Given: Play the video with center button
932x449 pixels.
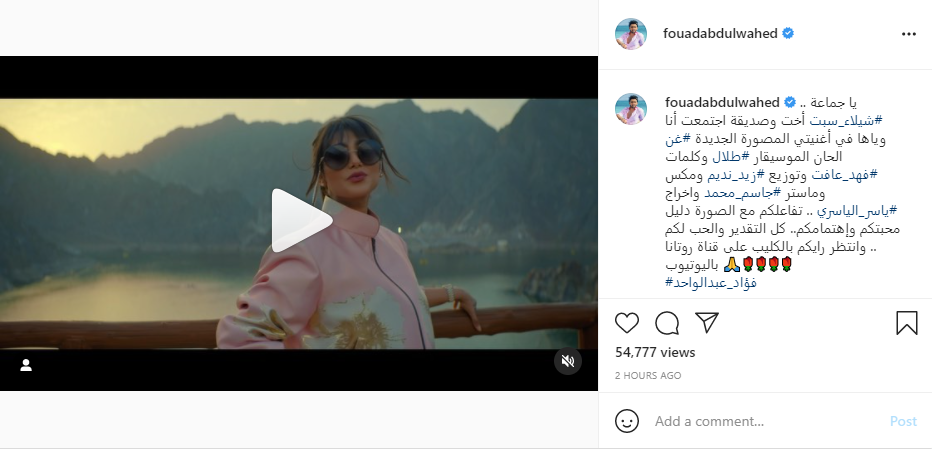Looking at the screenshot, I should click(x=301, y=221).
